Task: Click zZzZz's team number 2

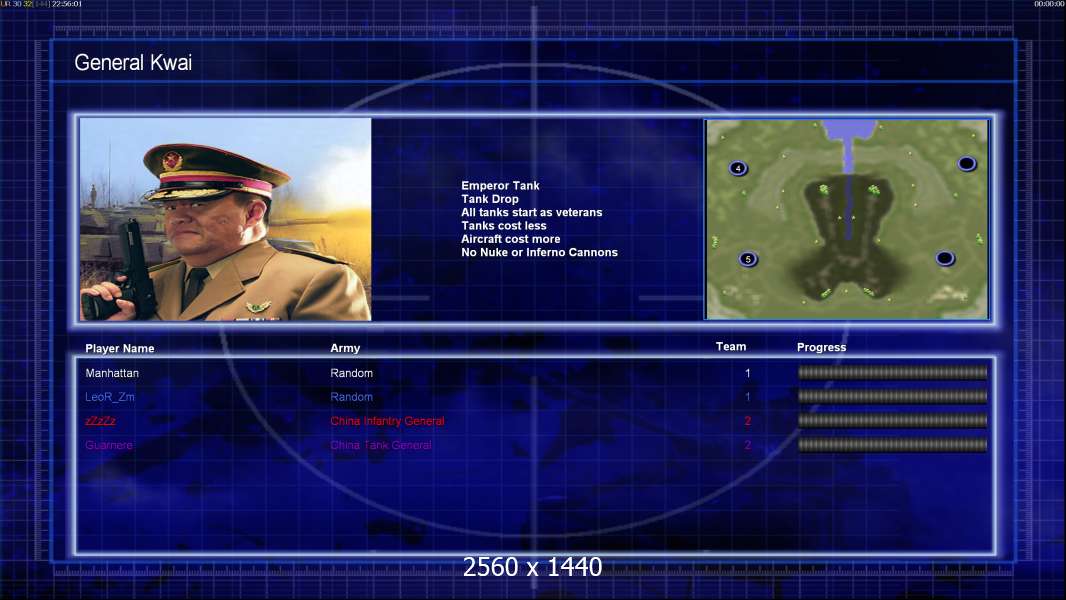Action: 747,421
